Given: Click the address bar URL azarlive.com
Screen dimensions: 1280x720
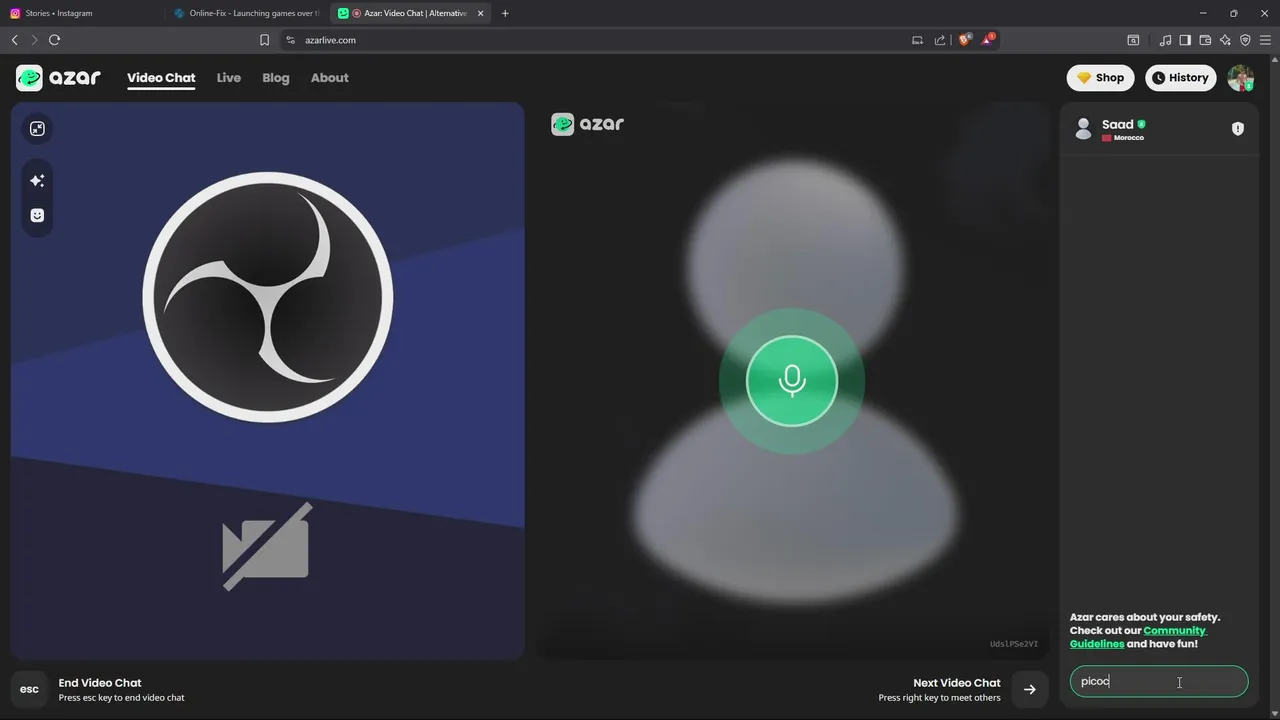Looking at the screenshot, I should 330,40.
